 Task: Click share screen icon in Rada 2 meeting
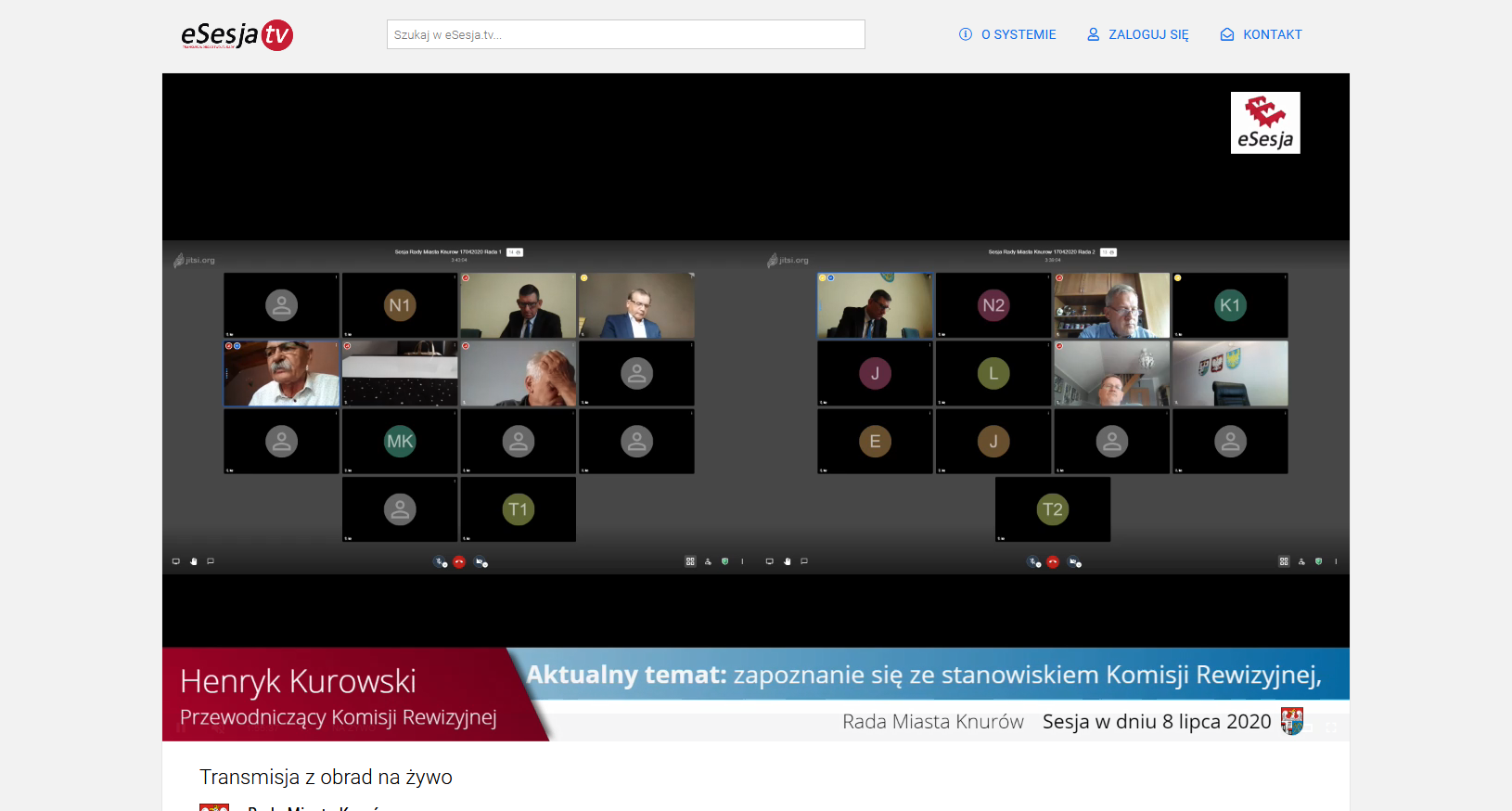click(x=769, y=561)
